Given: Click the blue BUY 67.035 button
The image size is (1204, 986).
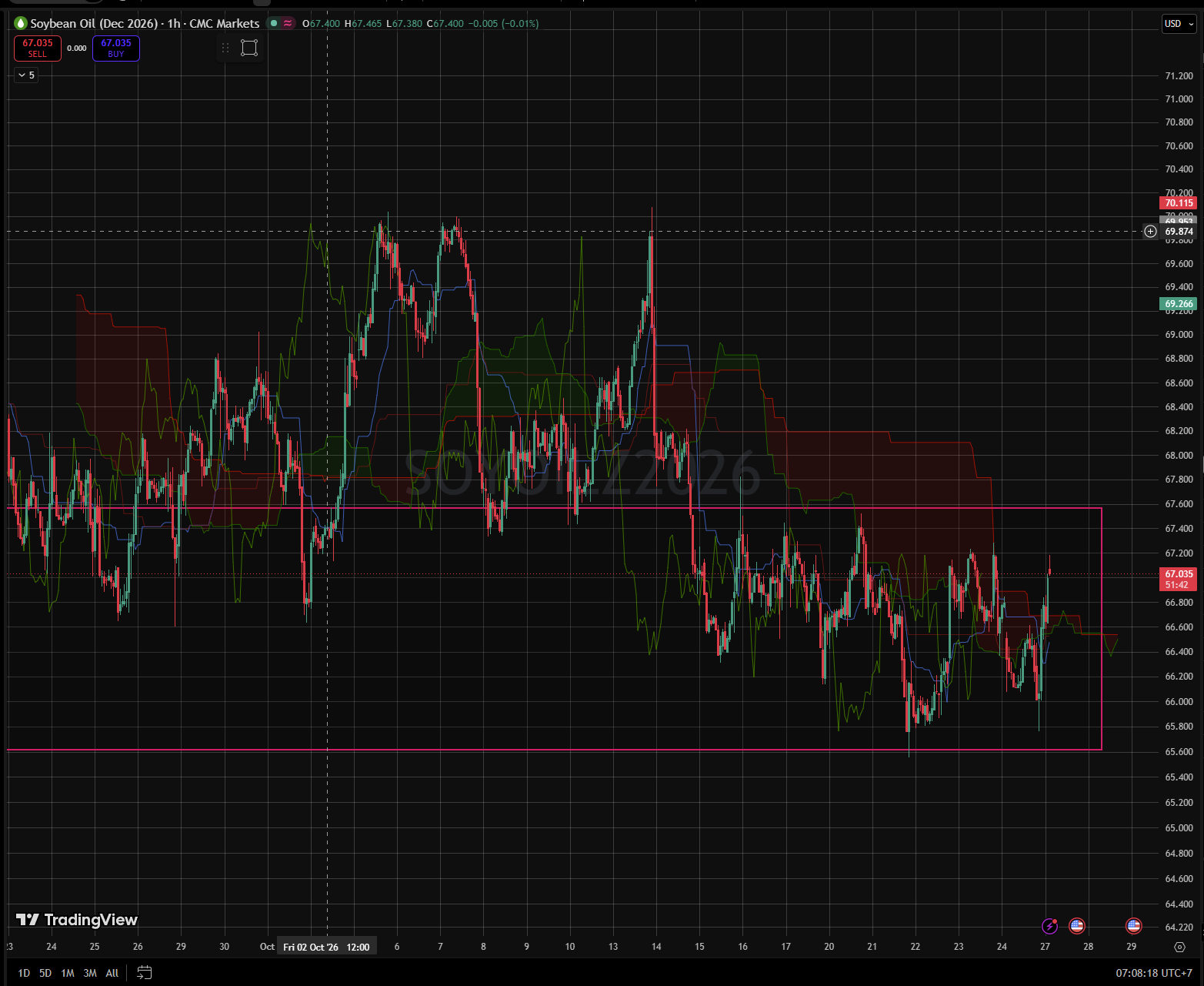Looking at the screenshot, I should pos(116,48).
